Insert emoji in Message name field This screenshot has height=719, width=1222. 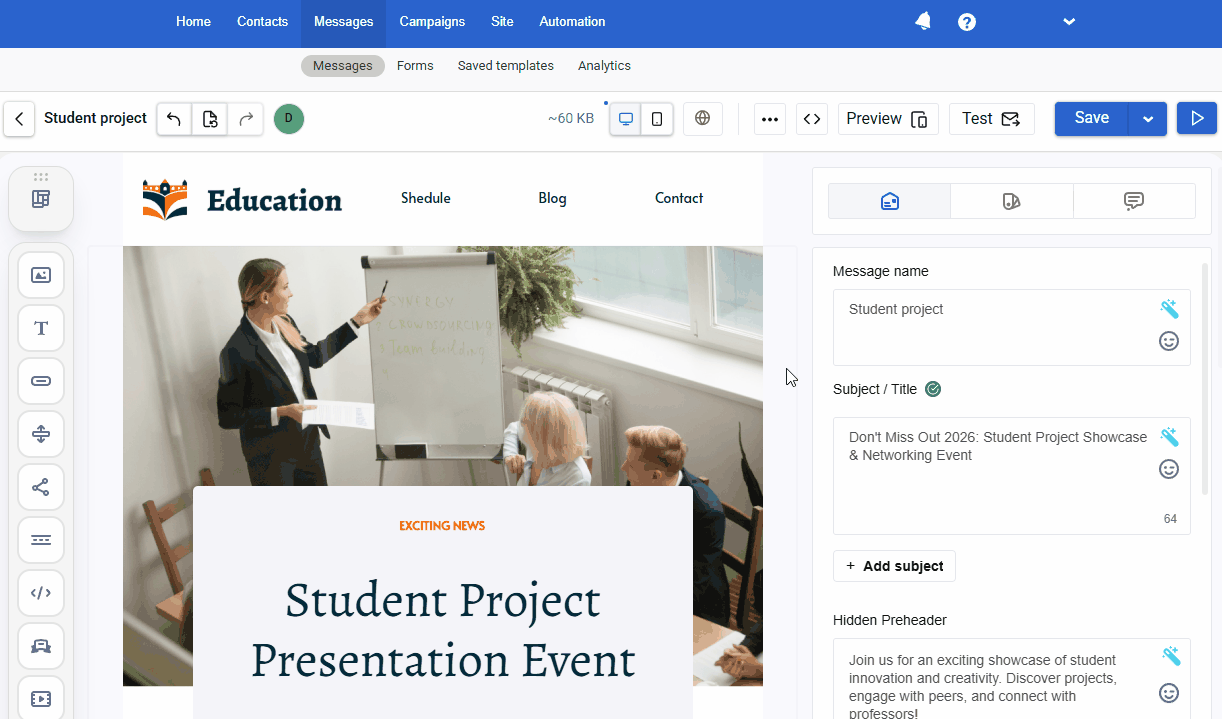tap(1169, 341)
